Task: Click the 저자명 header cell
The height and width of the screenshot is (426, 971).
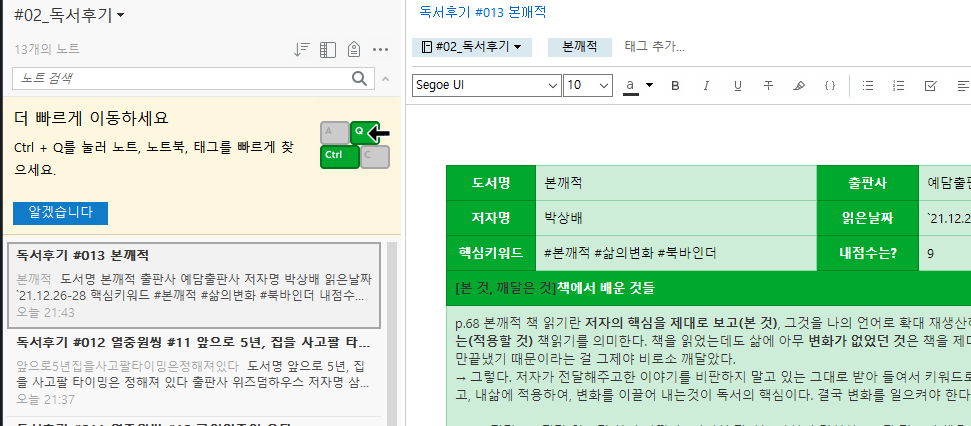Action: tap(491, 218)
